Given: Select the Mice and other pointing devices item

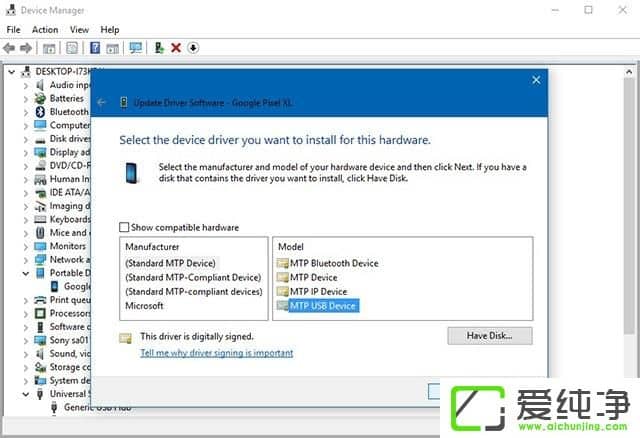Looking at the screenshot, I should click(x=69, y=233).
